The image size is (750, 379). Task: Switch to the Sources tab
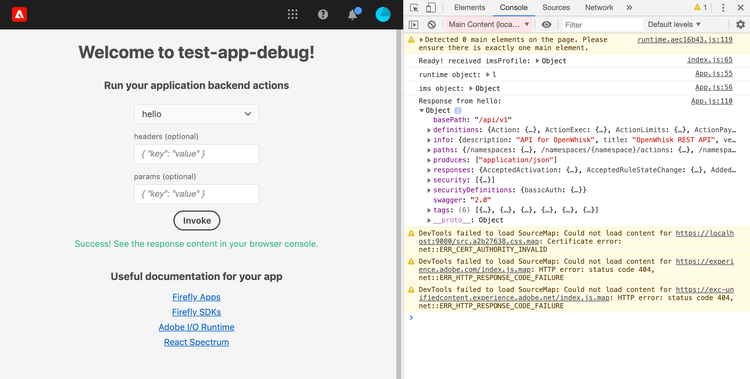coord(556,8)
